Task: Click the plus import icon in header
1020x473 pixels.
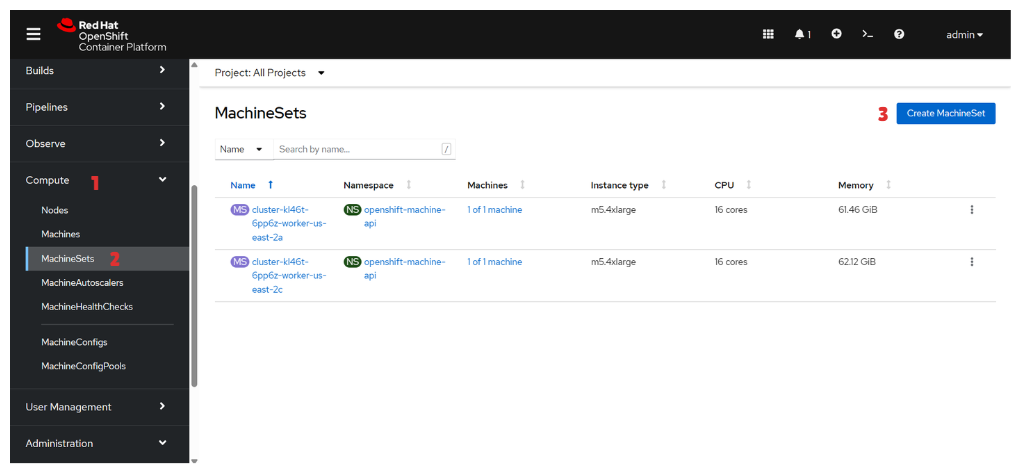Action: 836,34
